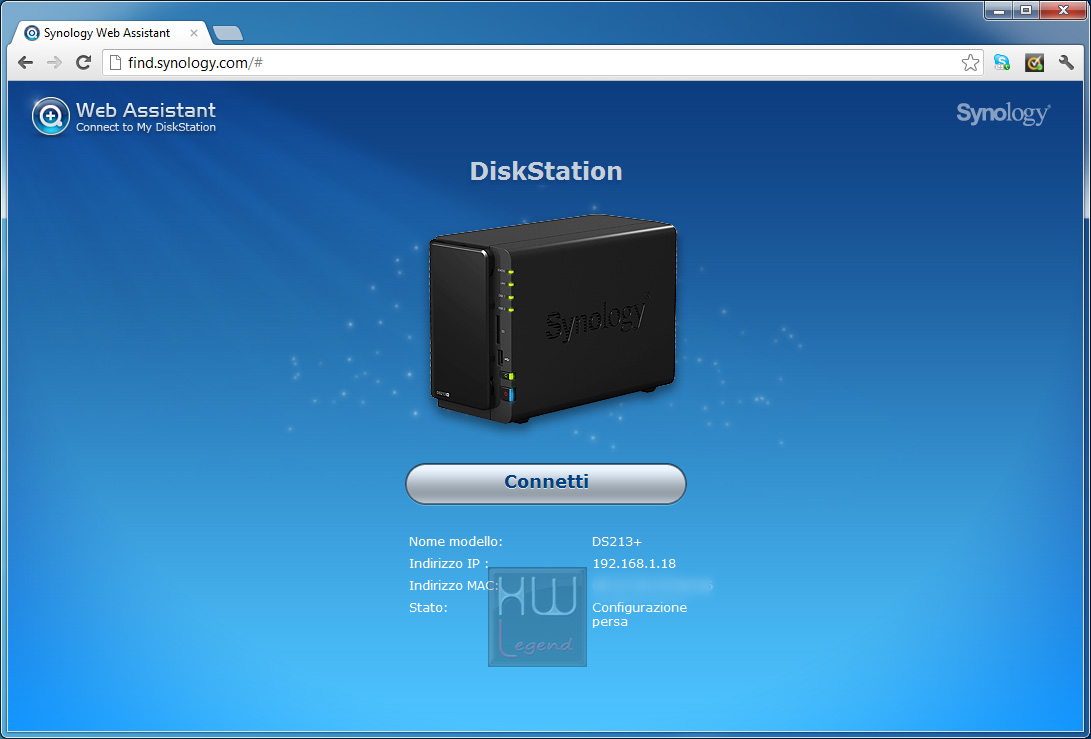Click the Connetti button
Image resolution: width=1091 pixels, height=739 pixels.
tap(546, 484)
